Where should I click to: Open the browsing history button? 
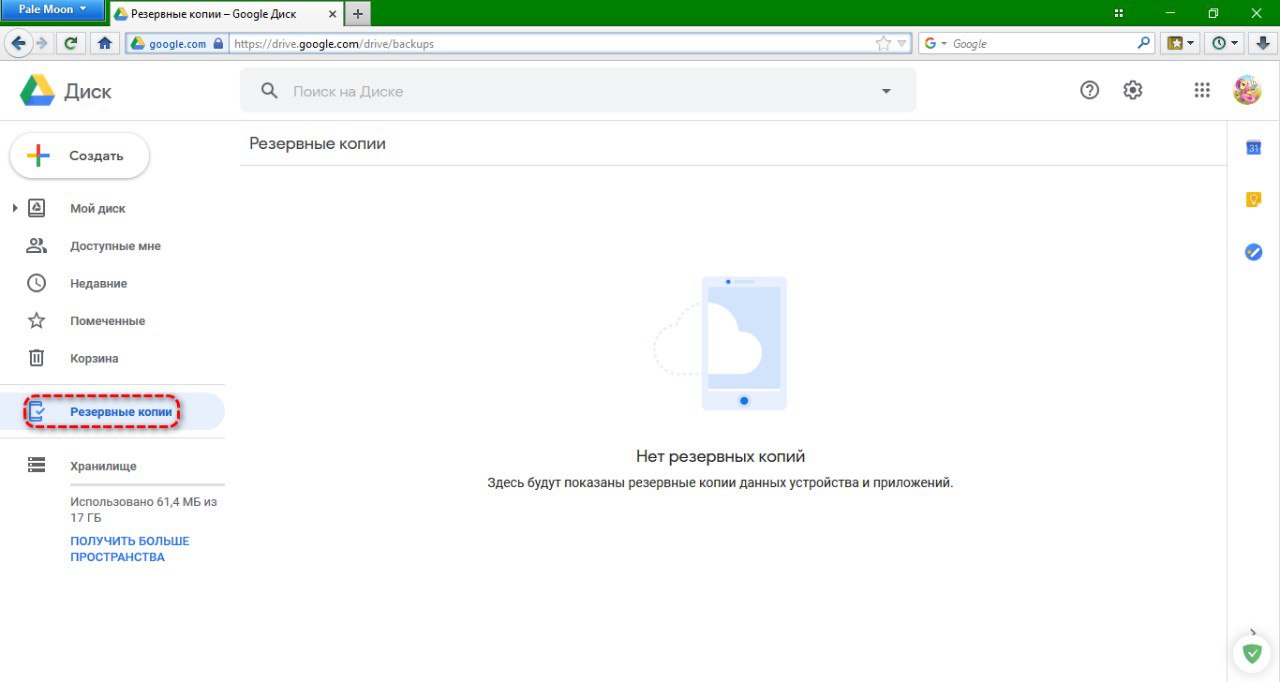(1224, 44)
